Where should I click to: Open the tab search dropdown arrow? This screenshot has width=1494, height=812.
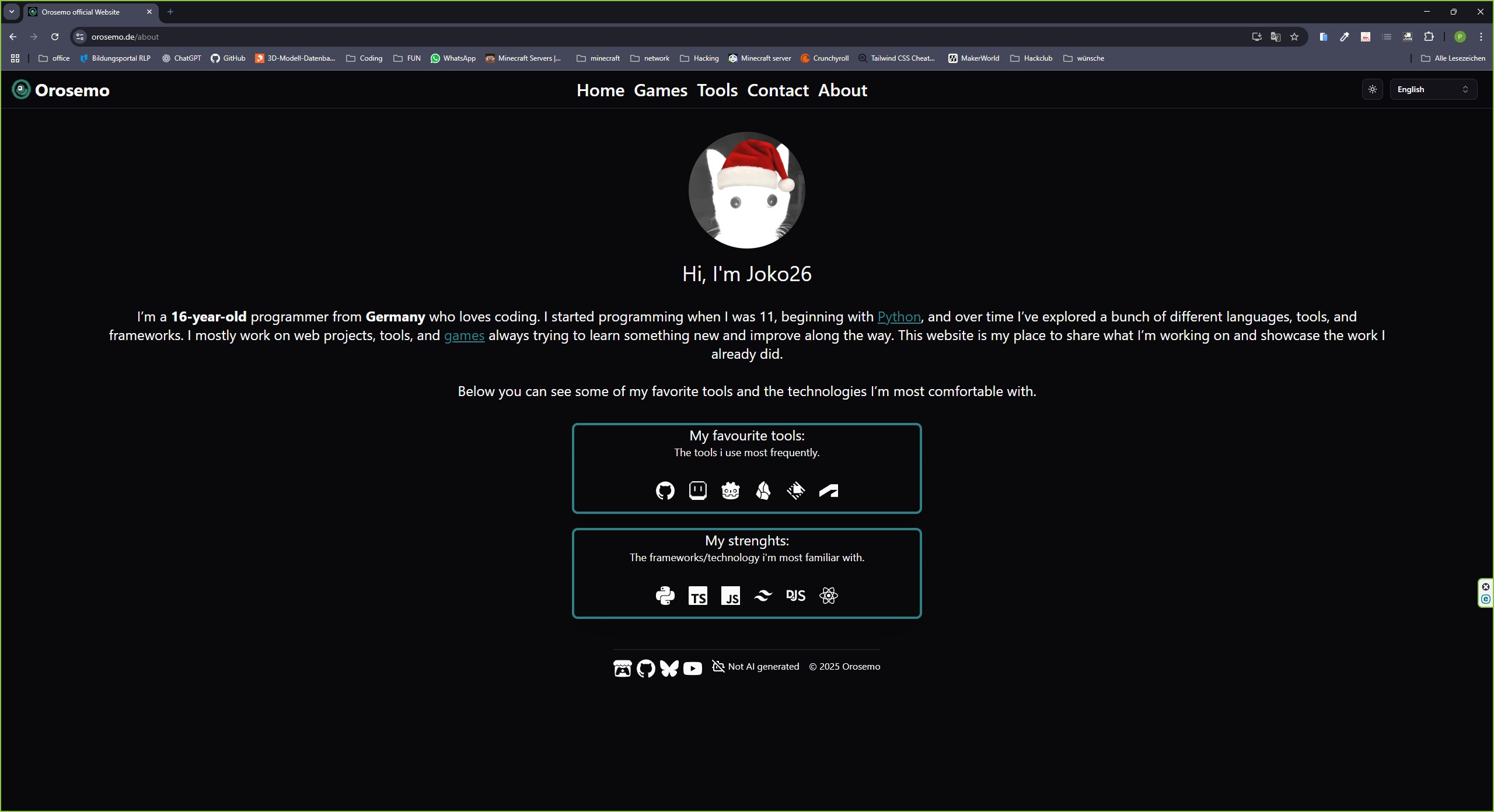[x=12, y=12]
